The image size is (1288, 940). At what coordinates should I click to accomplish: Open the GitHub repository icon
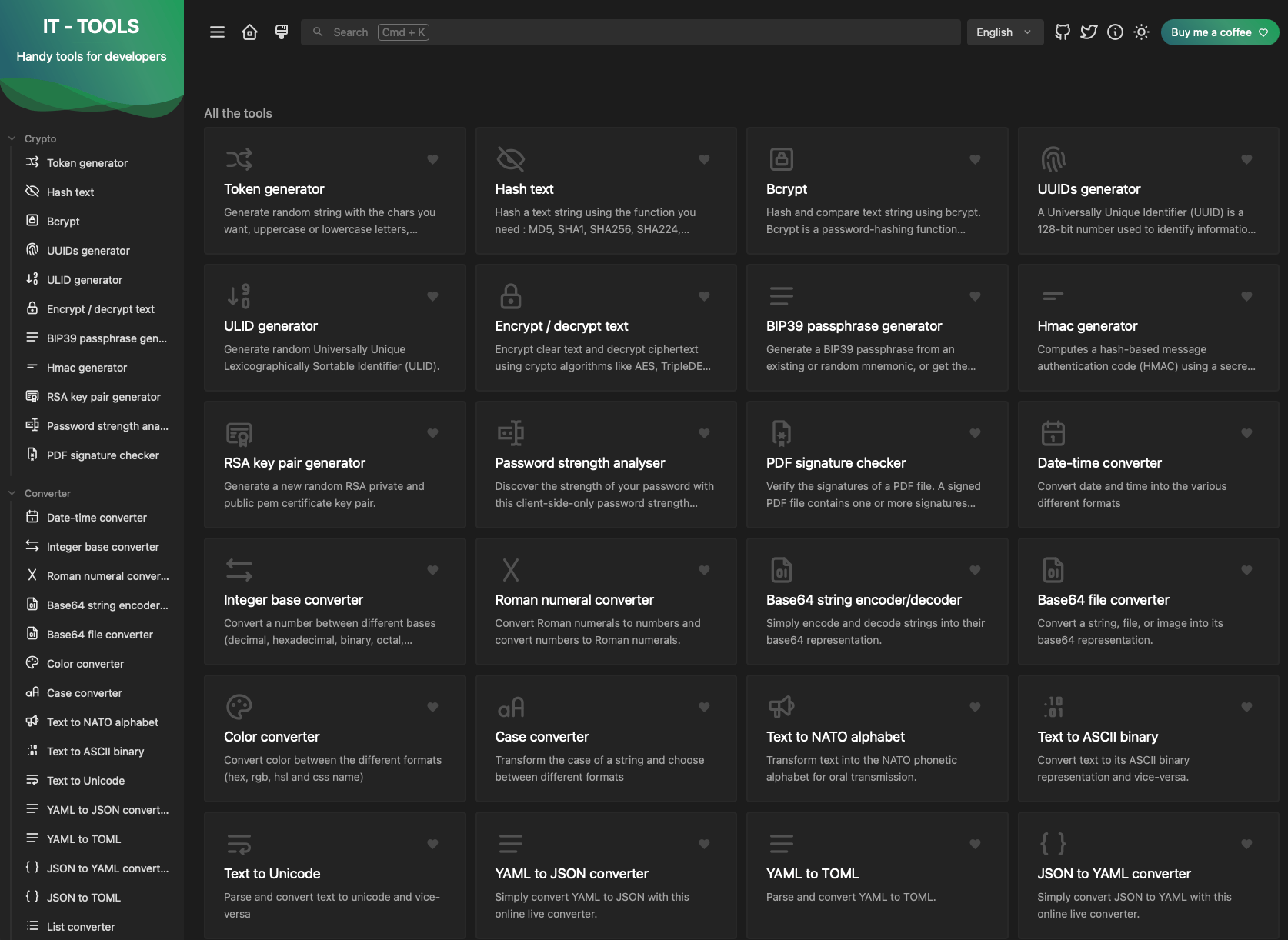tap(1063, 32)
